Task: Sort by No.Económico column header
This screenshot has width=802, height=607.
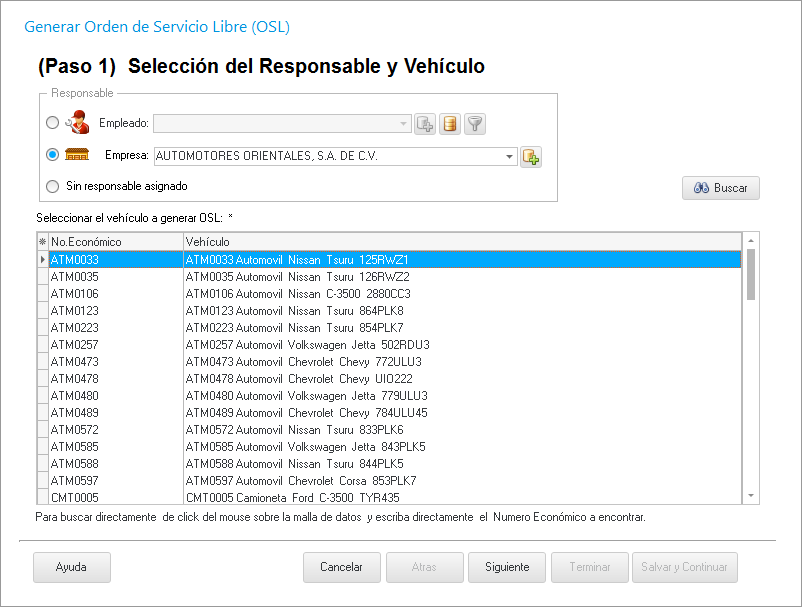Action: pos(115,242)
